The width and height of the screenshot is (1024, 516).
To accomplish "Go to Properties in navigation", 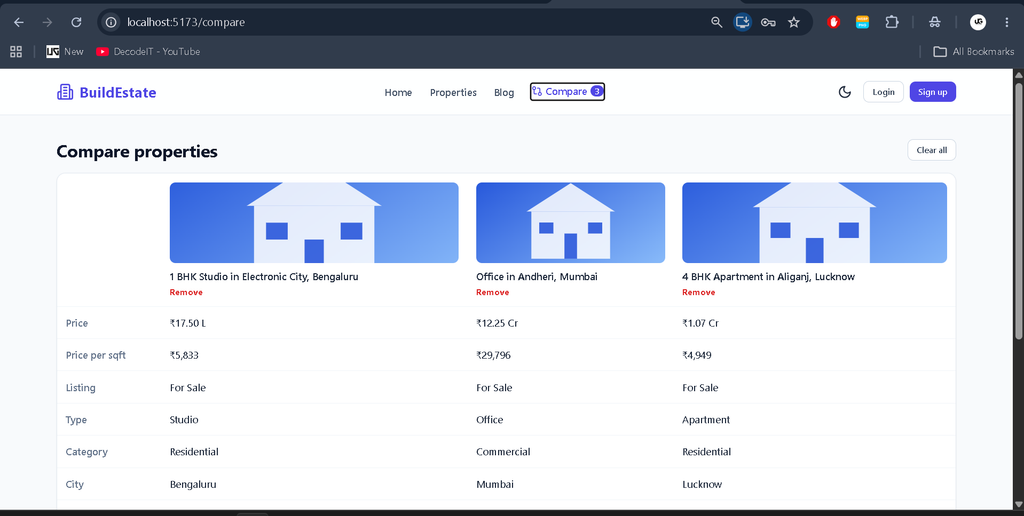I will pos(453,93).
